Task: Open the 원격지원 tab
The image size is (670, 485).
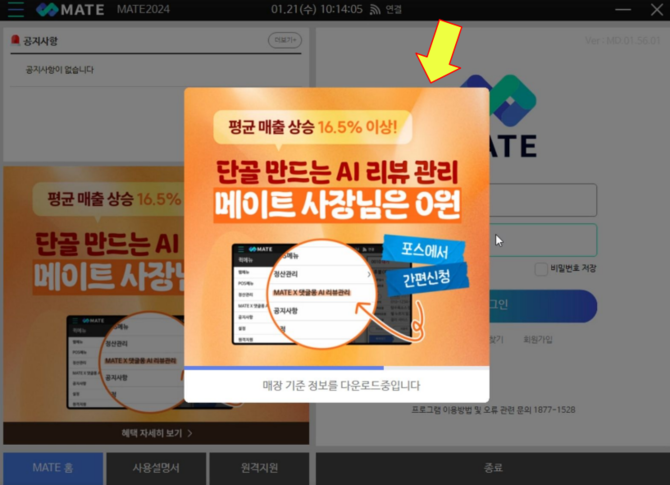Action: point(260,467)
